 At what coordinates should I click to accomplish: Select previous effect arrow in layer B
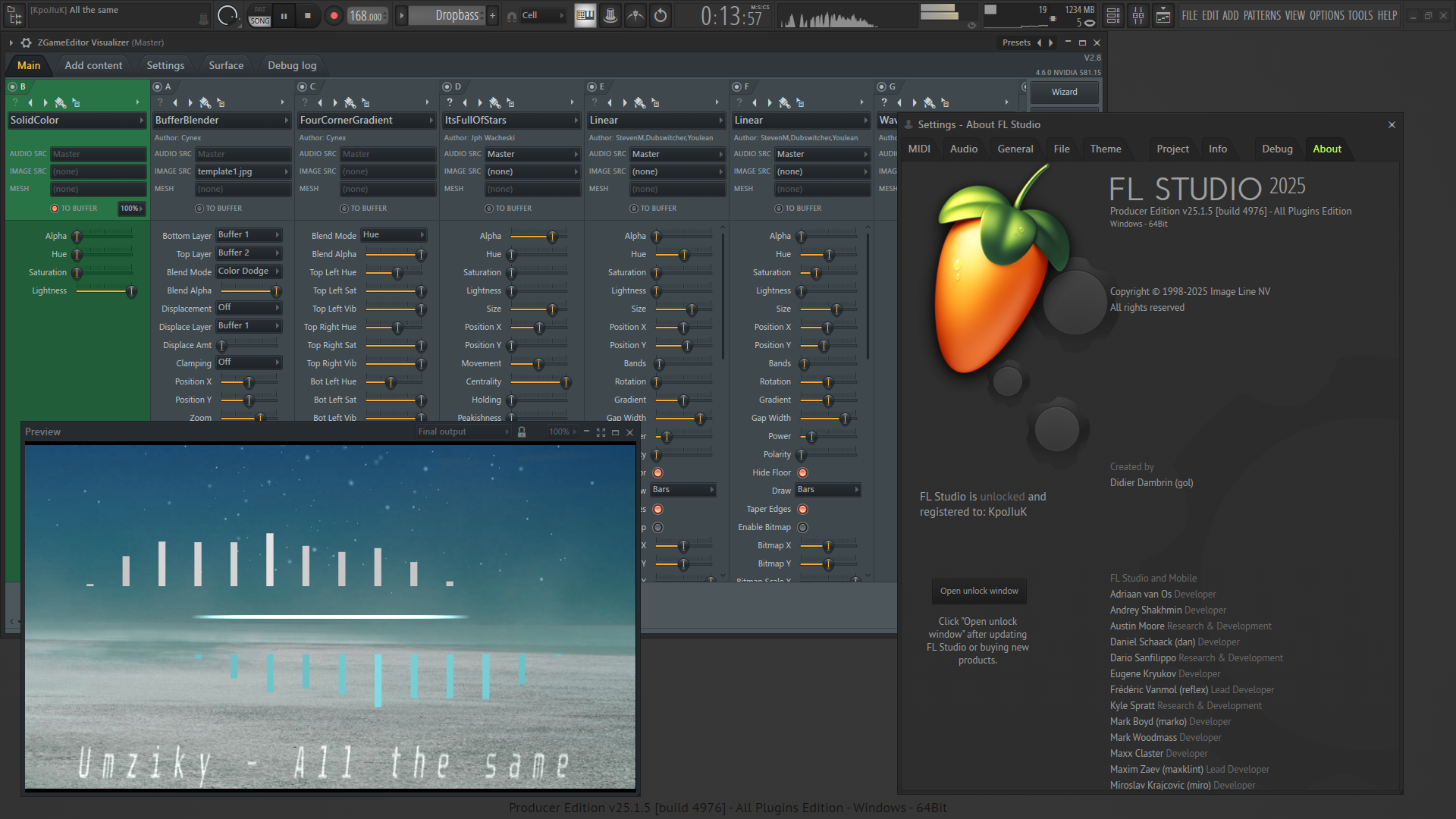coord(30,102)
